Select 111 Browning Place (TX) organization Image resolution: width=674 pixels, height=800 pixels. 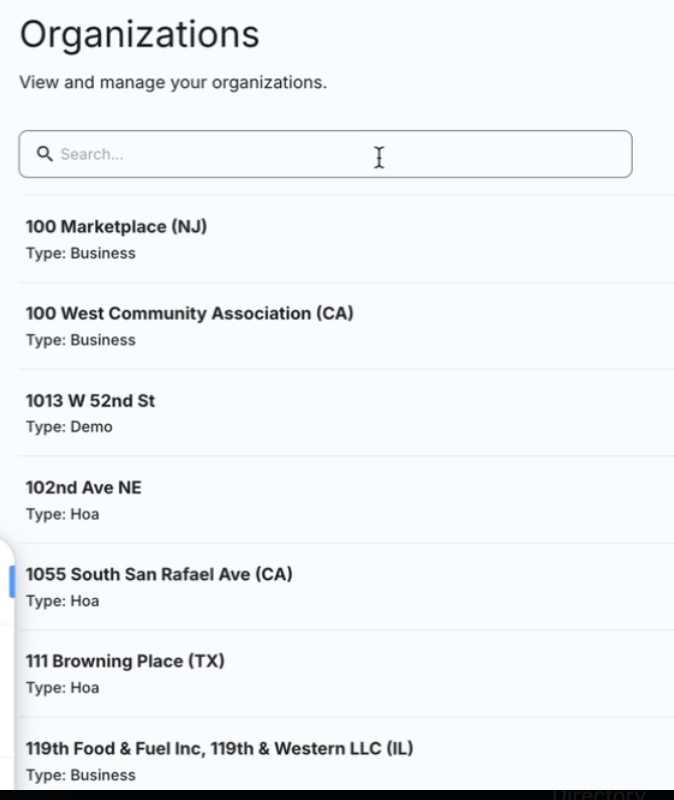tap(126, 661)
